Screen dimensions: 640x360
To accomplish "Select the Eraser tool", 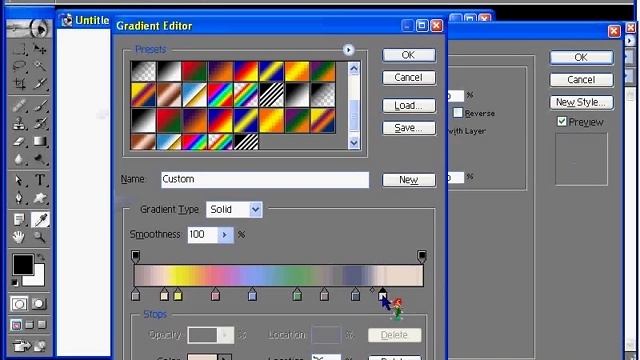I will [x=19, y=141].
